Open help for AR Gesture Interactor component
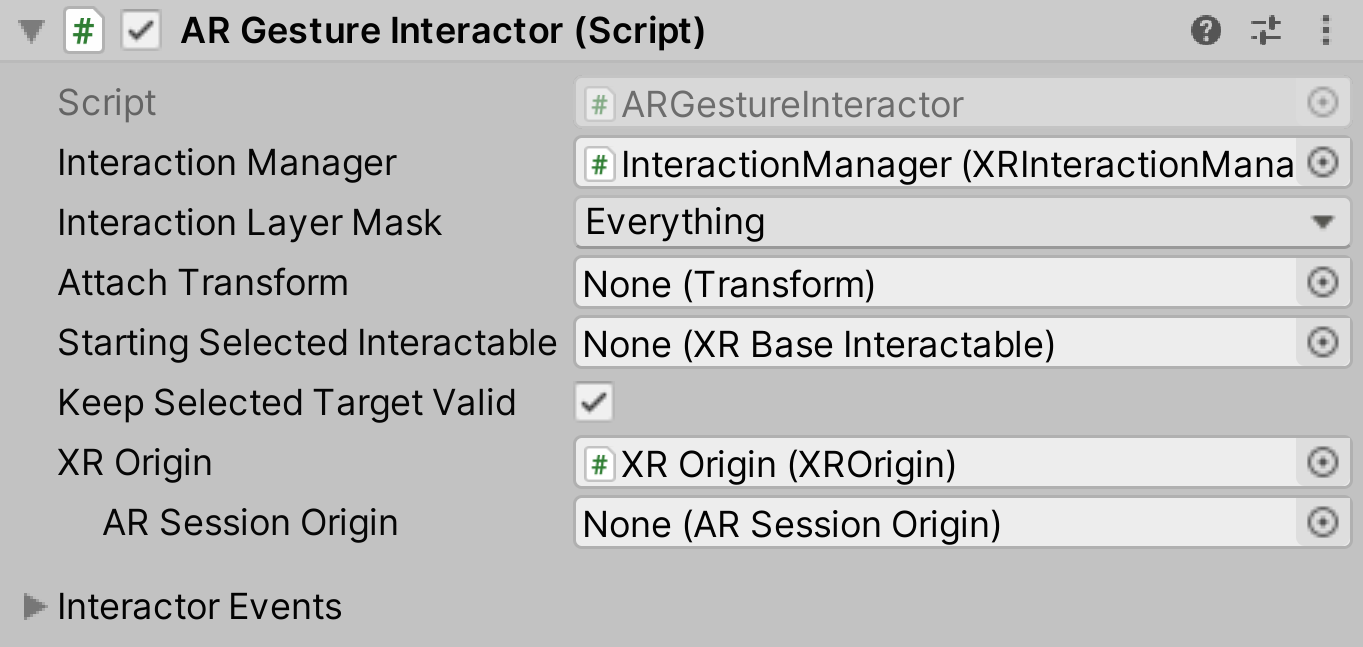 pyautogui.click(x=1205, y=30)
